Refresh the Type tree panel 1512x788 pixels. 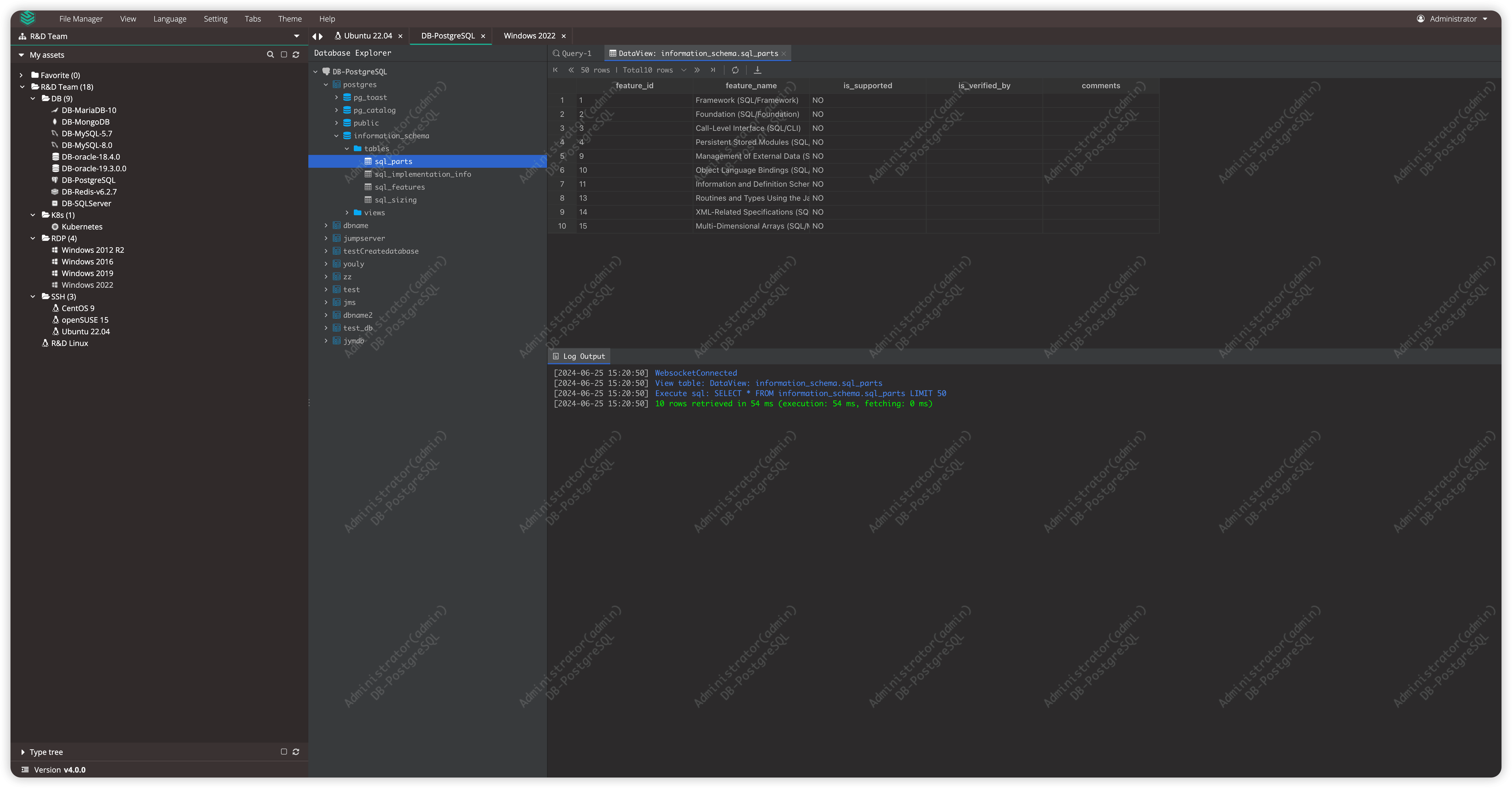point(296,752)
